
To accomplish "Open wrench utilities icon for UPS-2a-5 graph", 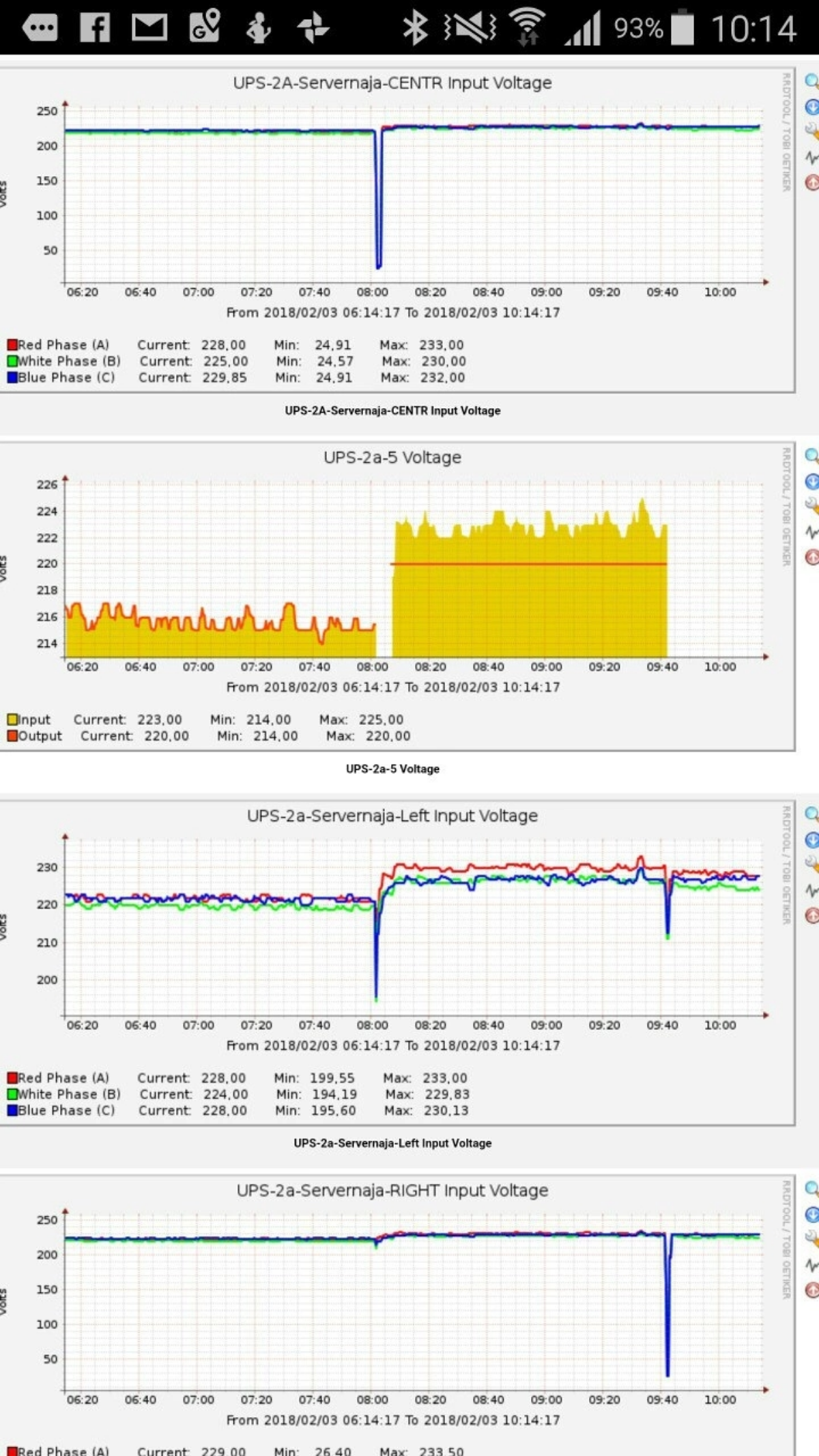I will [x=811, y=506].
